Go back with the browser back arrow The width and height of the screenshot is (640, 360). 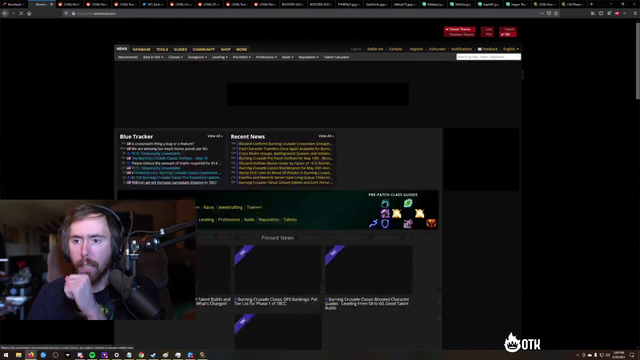click(x=5, y=13)
